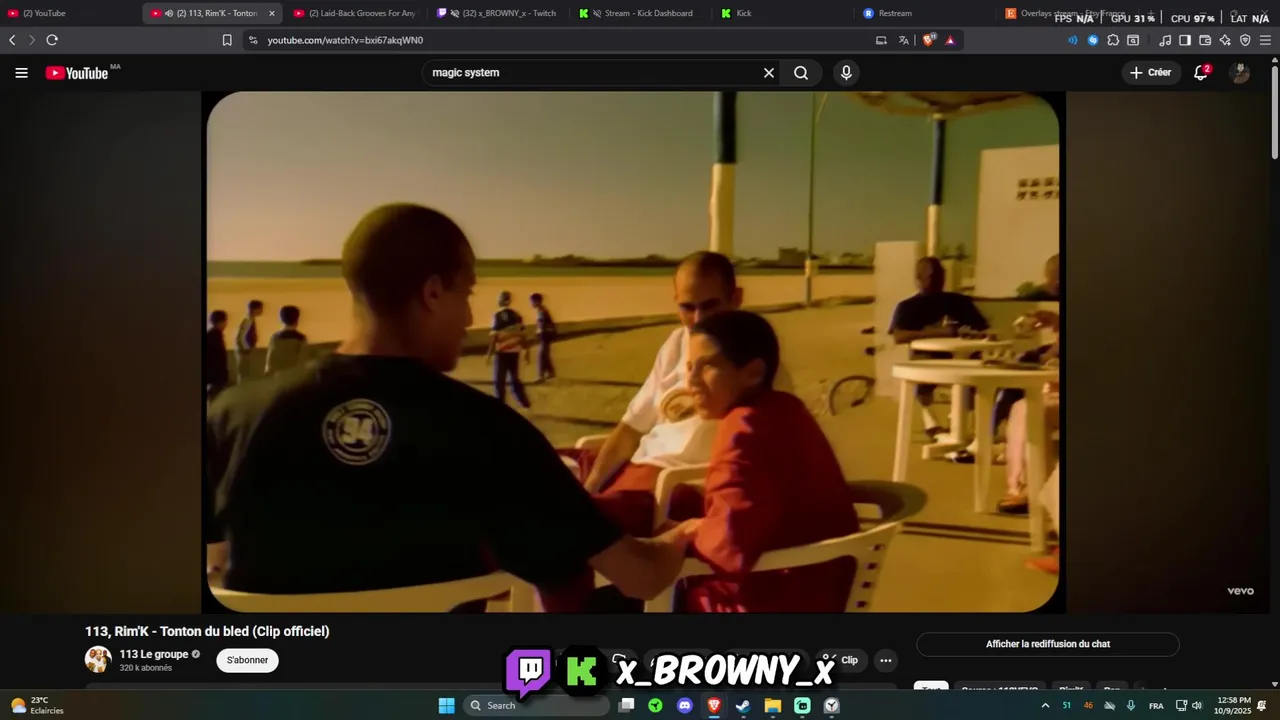Clear the 'magic system' search text
The image size is (1280, 720).
[x=769, y=73]
